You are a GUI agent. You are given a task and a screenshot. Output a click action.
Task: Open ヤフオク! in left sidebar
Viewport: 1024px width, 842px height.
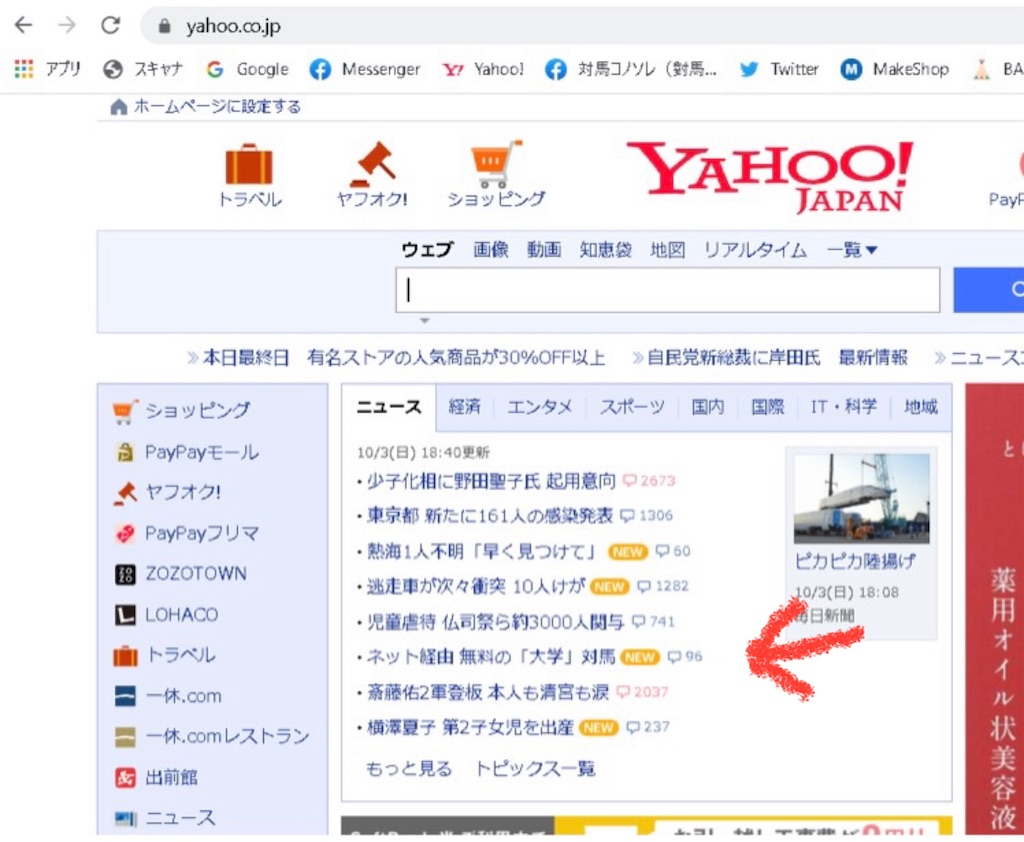point(167,492)
